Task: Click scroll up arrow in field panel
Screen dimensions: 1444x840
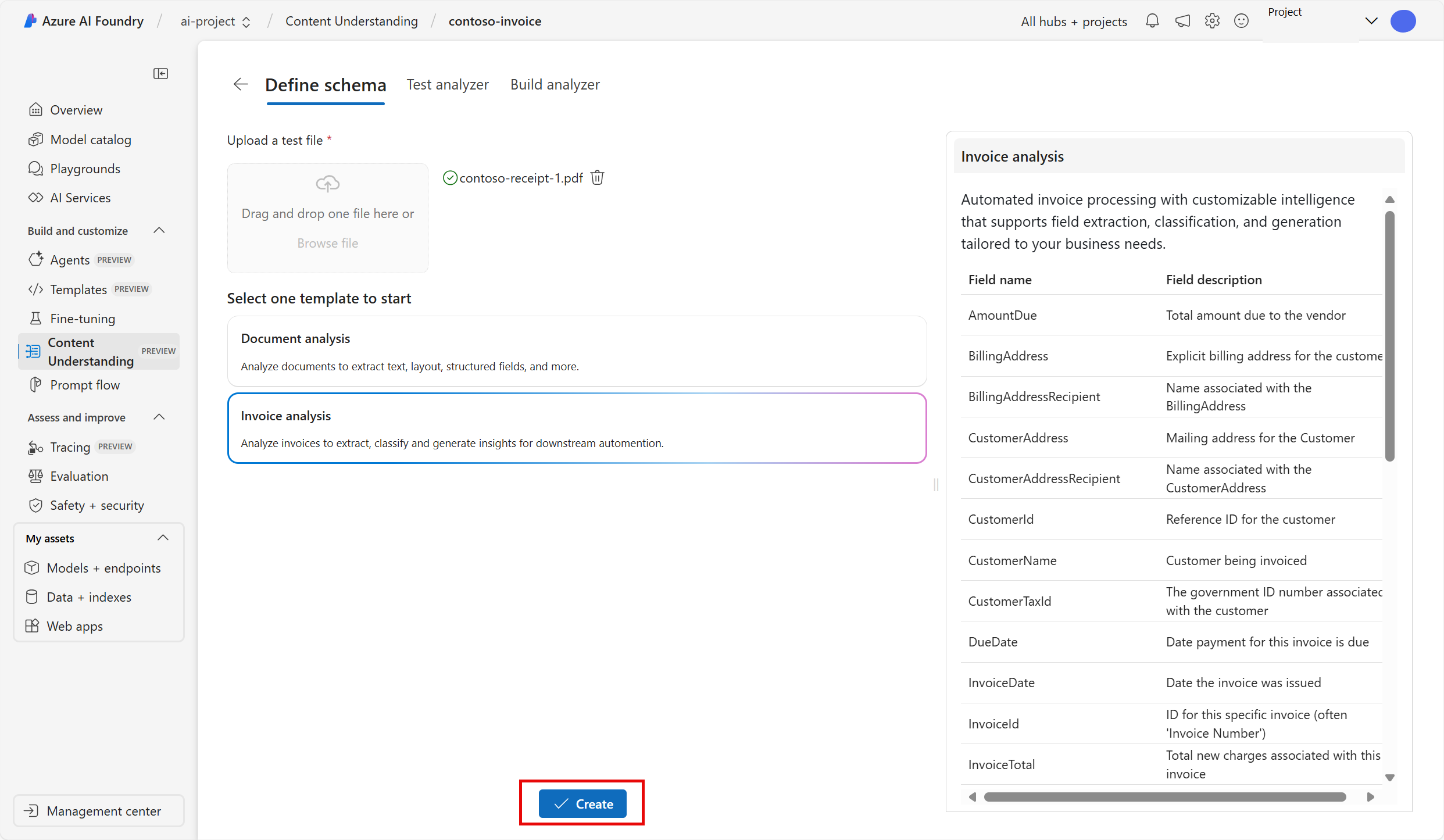Action: [x=1390, y=199]
